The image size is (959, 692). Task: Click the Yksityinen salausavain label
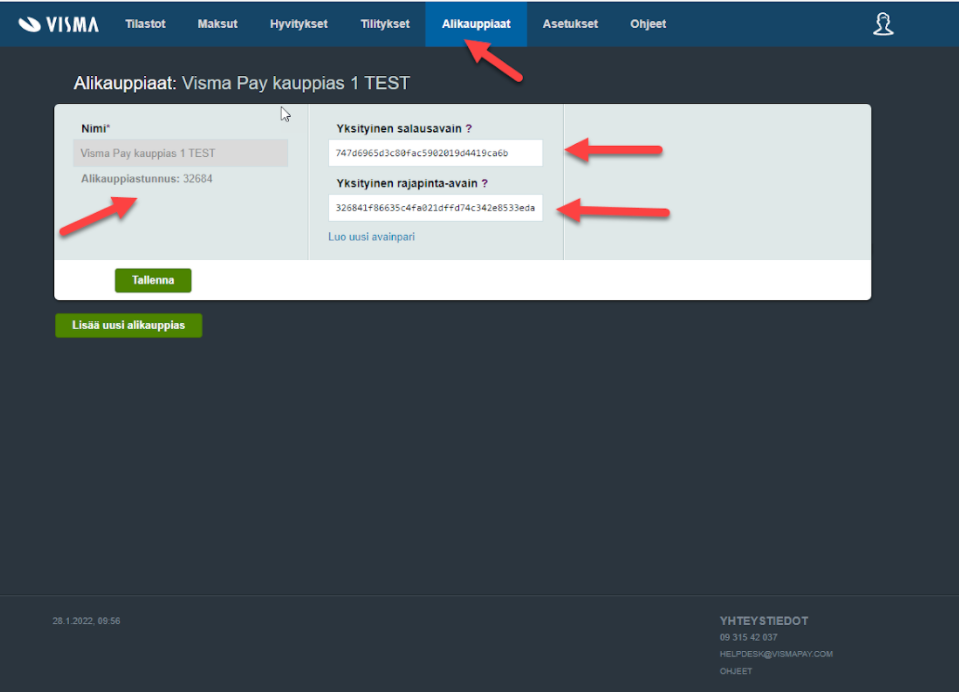(399, 128)
